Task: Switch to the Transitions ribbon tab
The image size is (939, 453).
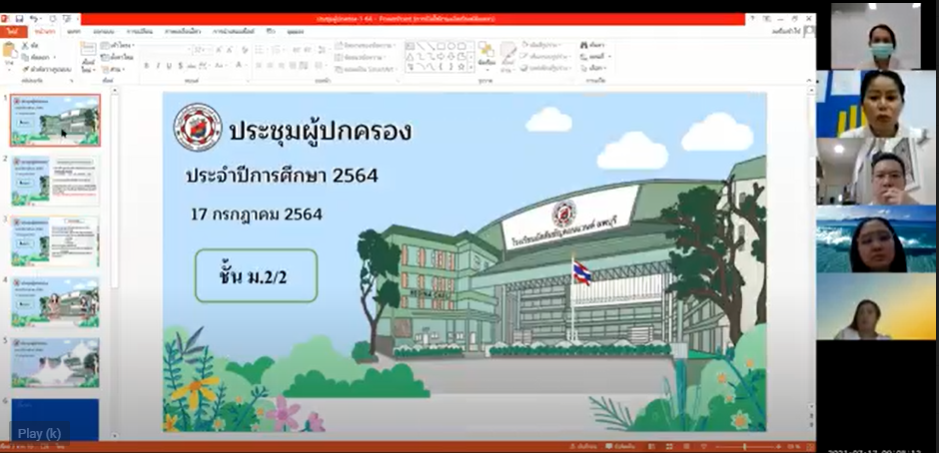Action: point(140,31)
